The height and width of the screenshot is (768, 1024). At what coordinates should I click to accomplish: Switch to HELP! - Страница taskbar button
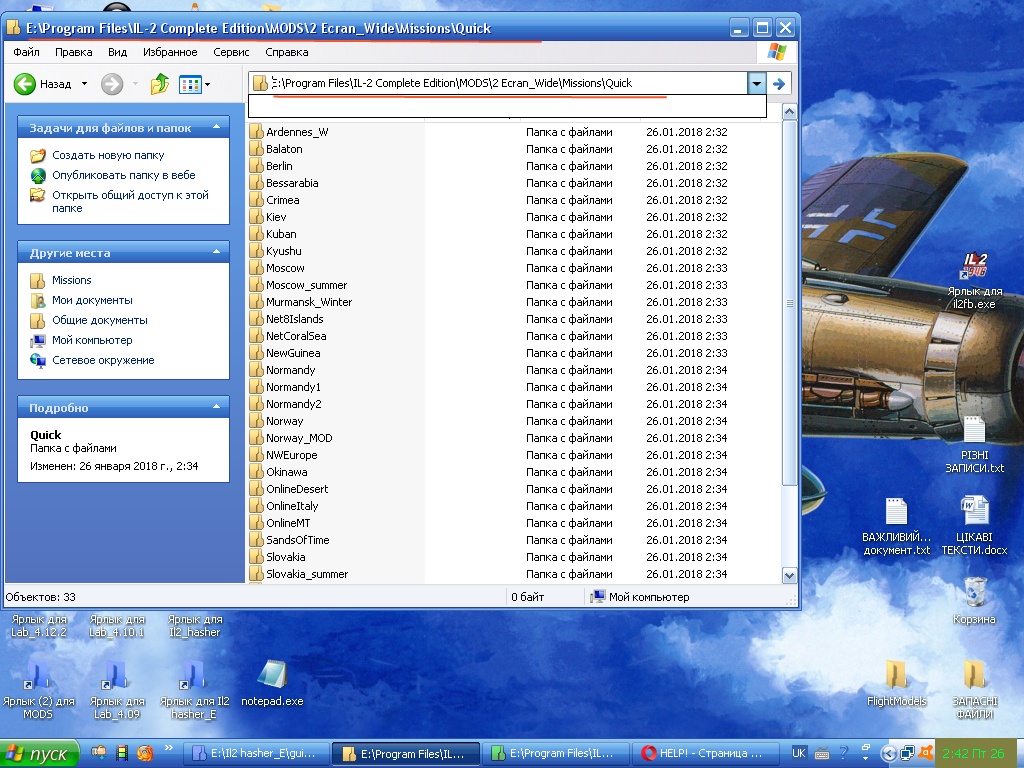706,753
